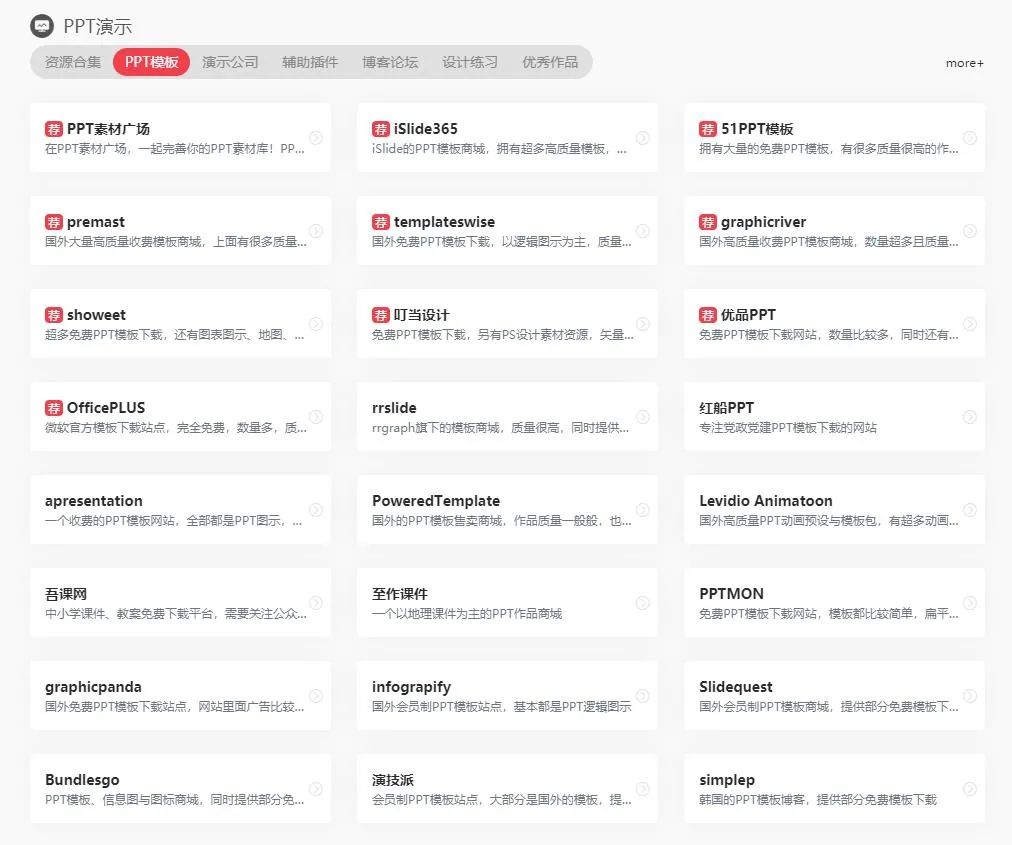Click the 一个以地理课件为主的PPT作品商城 description
This screenshot has height=845, width=1012.
tap(467, 613)
